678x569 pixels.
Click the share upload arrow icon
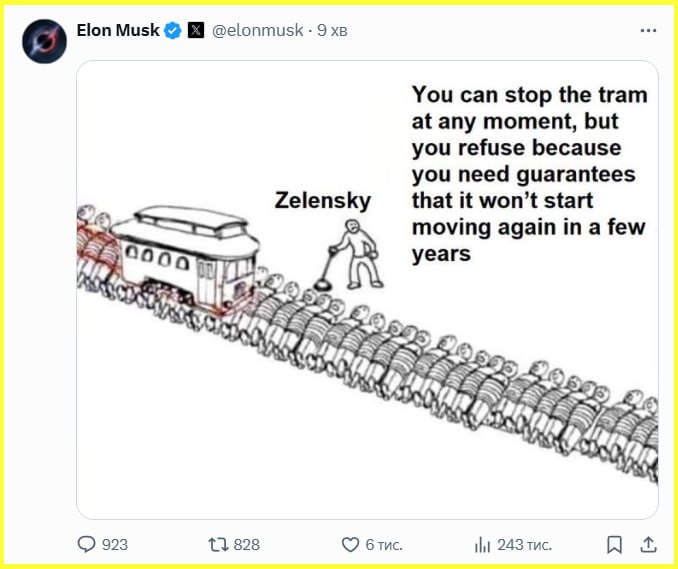coord(648,544)
